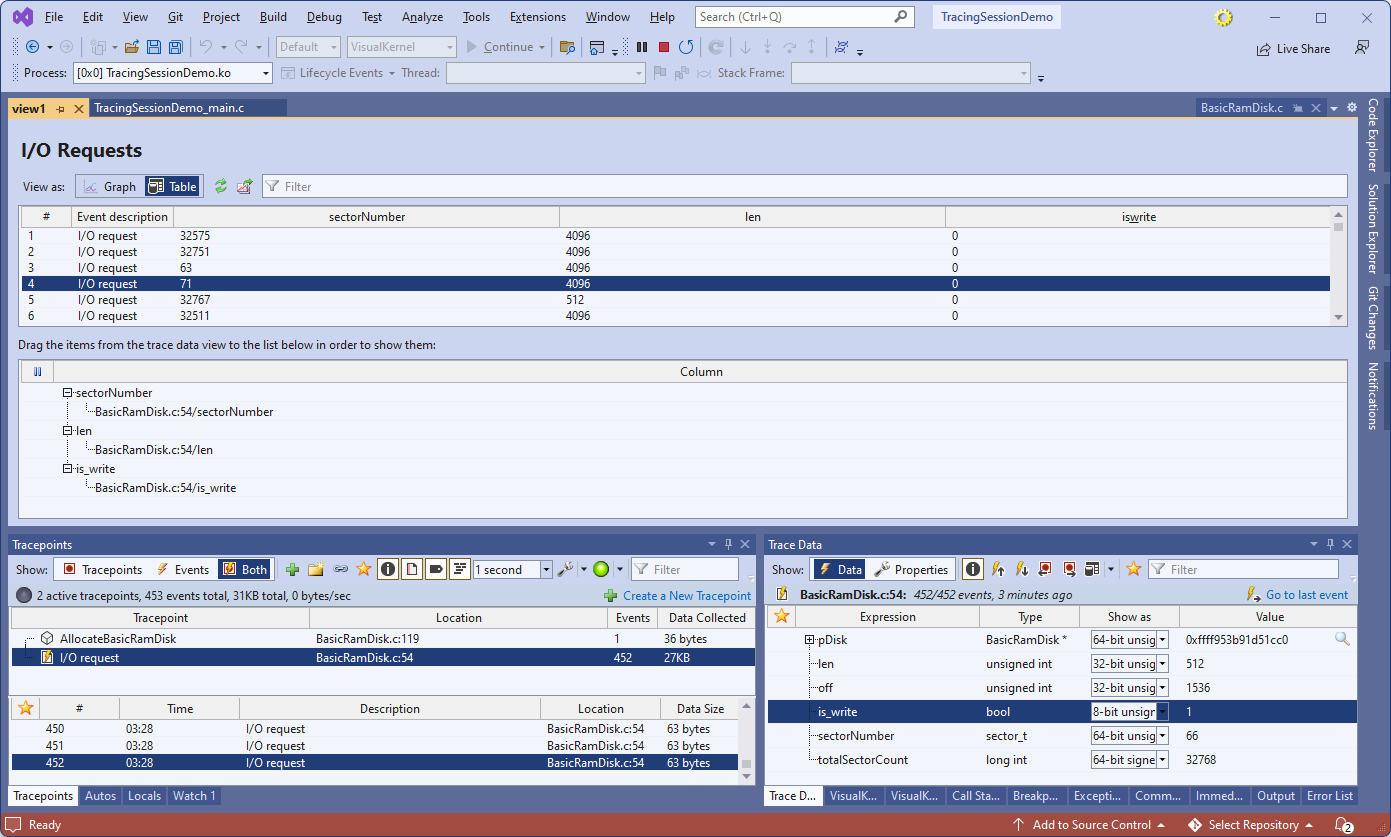Show only Tracepoints in Tracepoints panel
Screen dimensions: 1391x837
[x=102, y=569]
